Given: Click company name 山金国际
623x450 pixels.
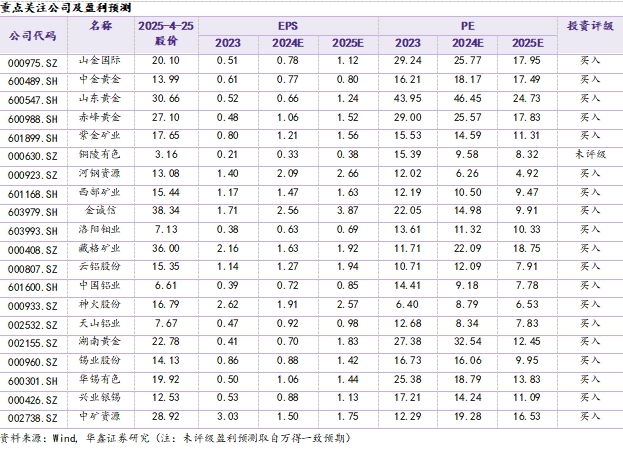Looking at the screenshot, I should [x=100, y=60].
